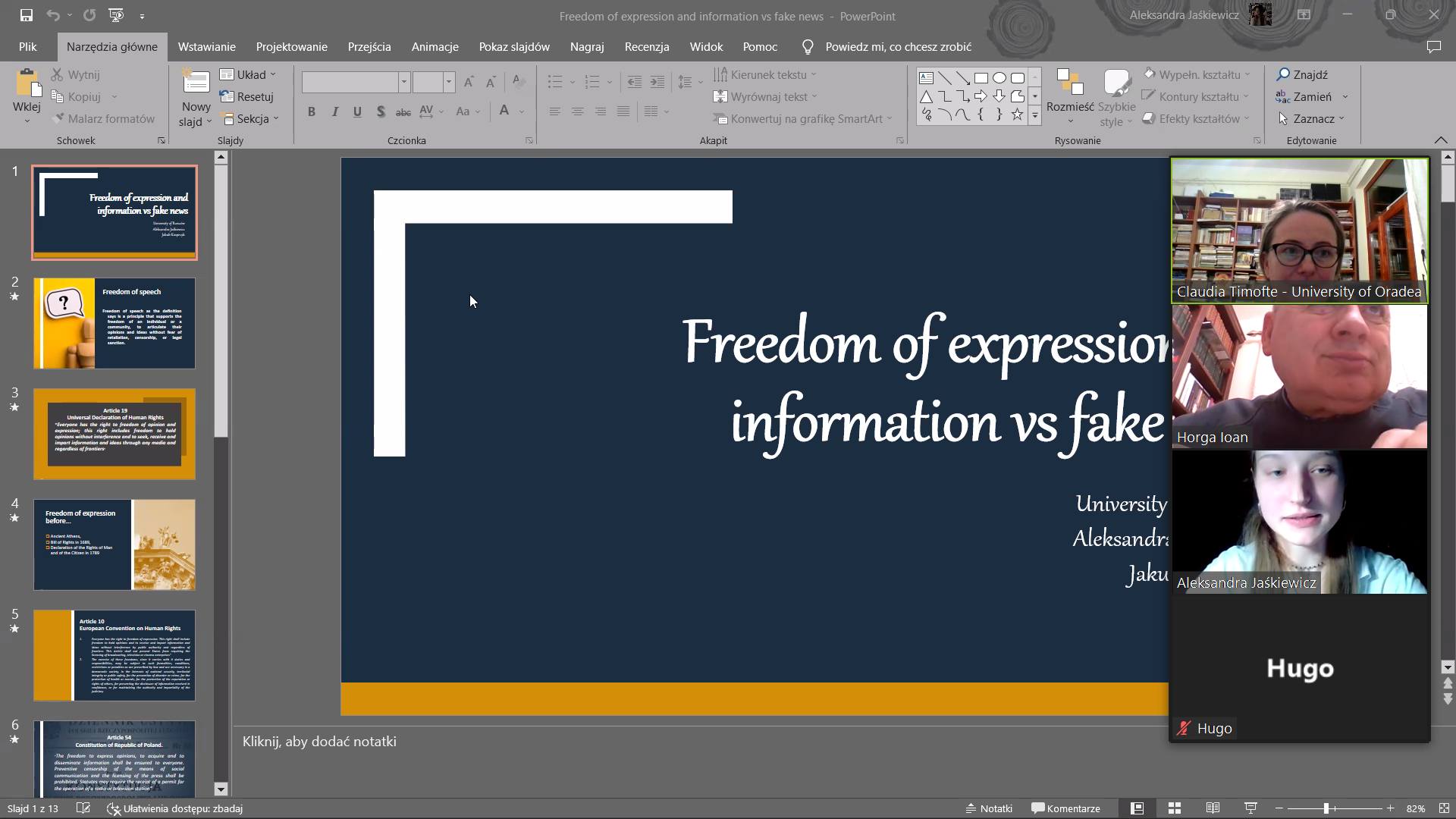The image size is (1456, 819).
Task: Click Notatki button in status bar
Action: (x=989, y=808)
